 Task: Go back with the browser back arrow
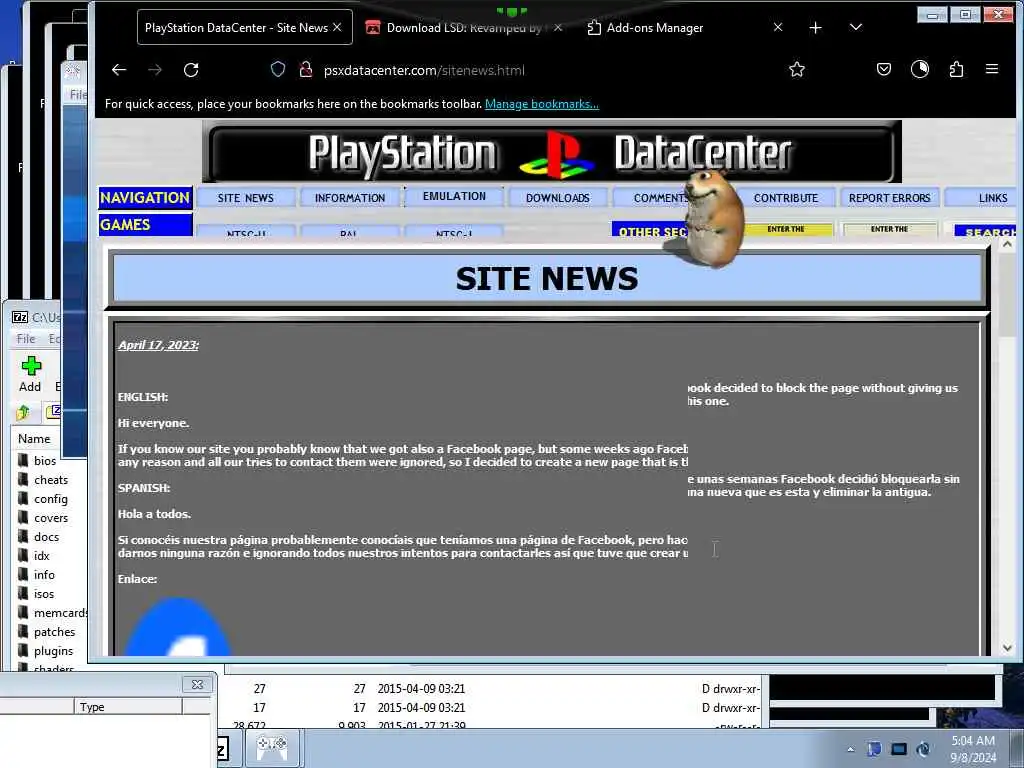(x=119, y=70)
